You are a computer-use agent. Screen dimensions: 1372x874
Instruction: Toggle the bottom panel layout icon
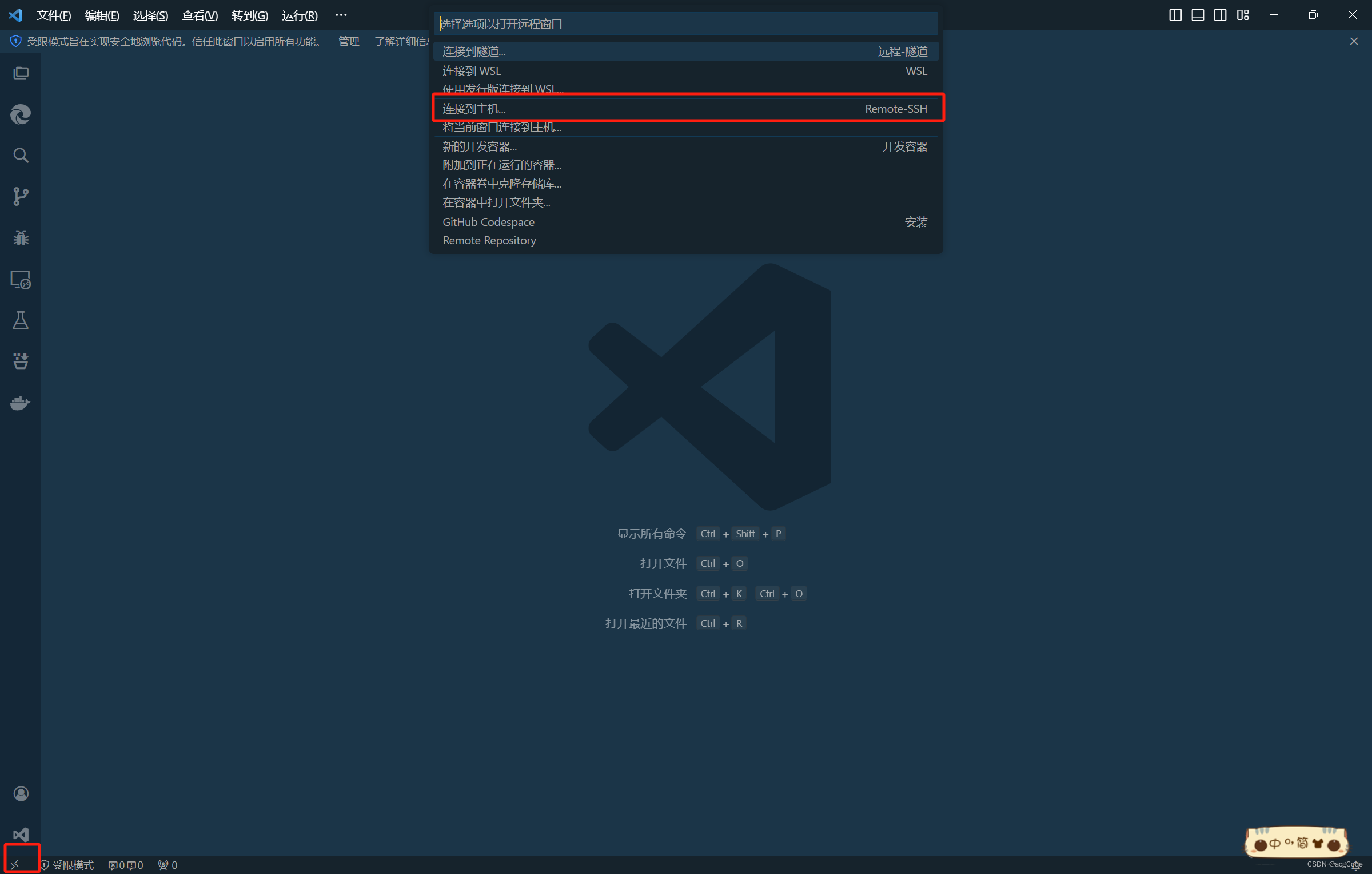1198,15
